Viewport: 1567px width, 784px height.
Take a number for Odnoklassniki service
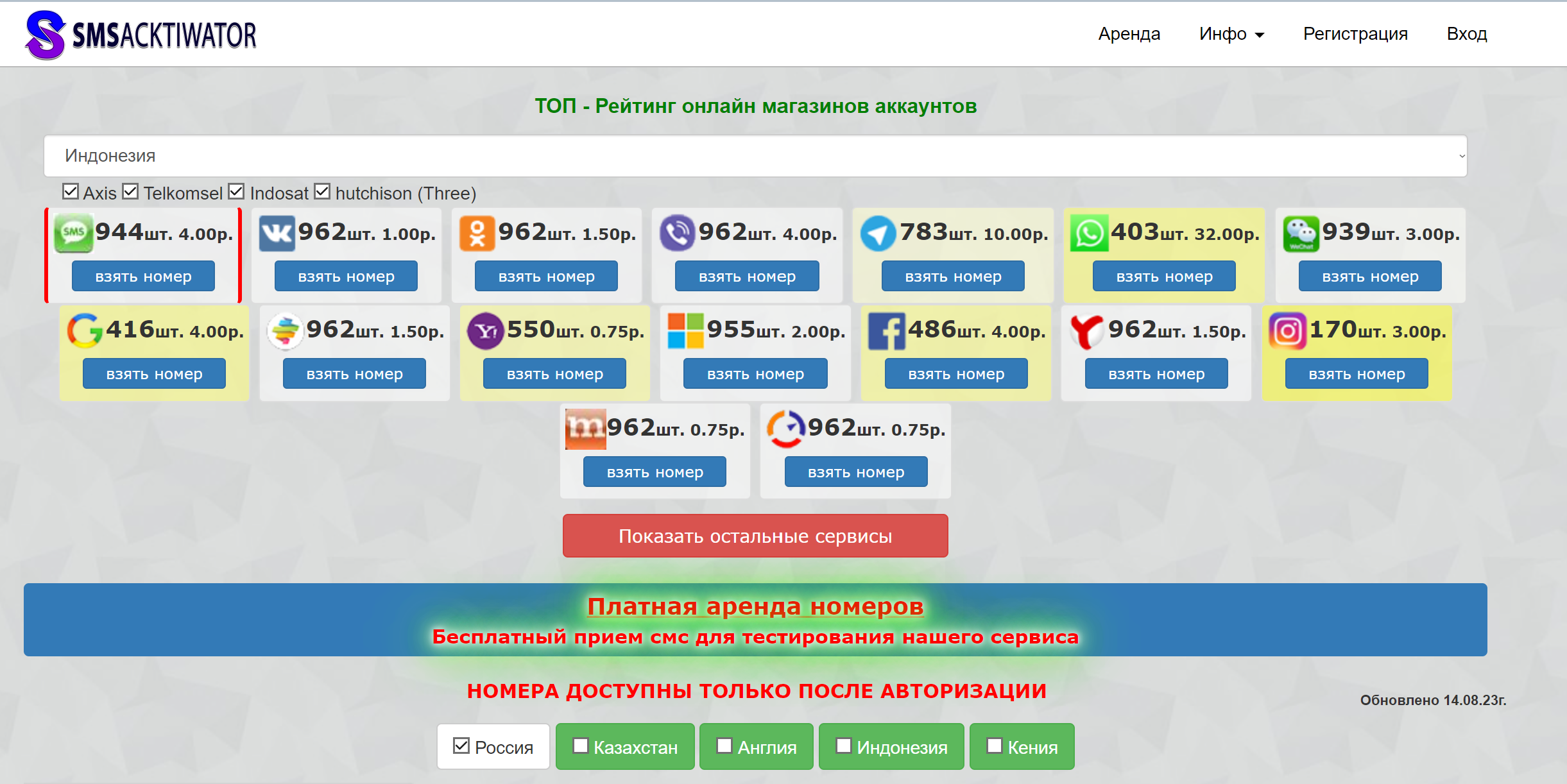[546, 277]
